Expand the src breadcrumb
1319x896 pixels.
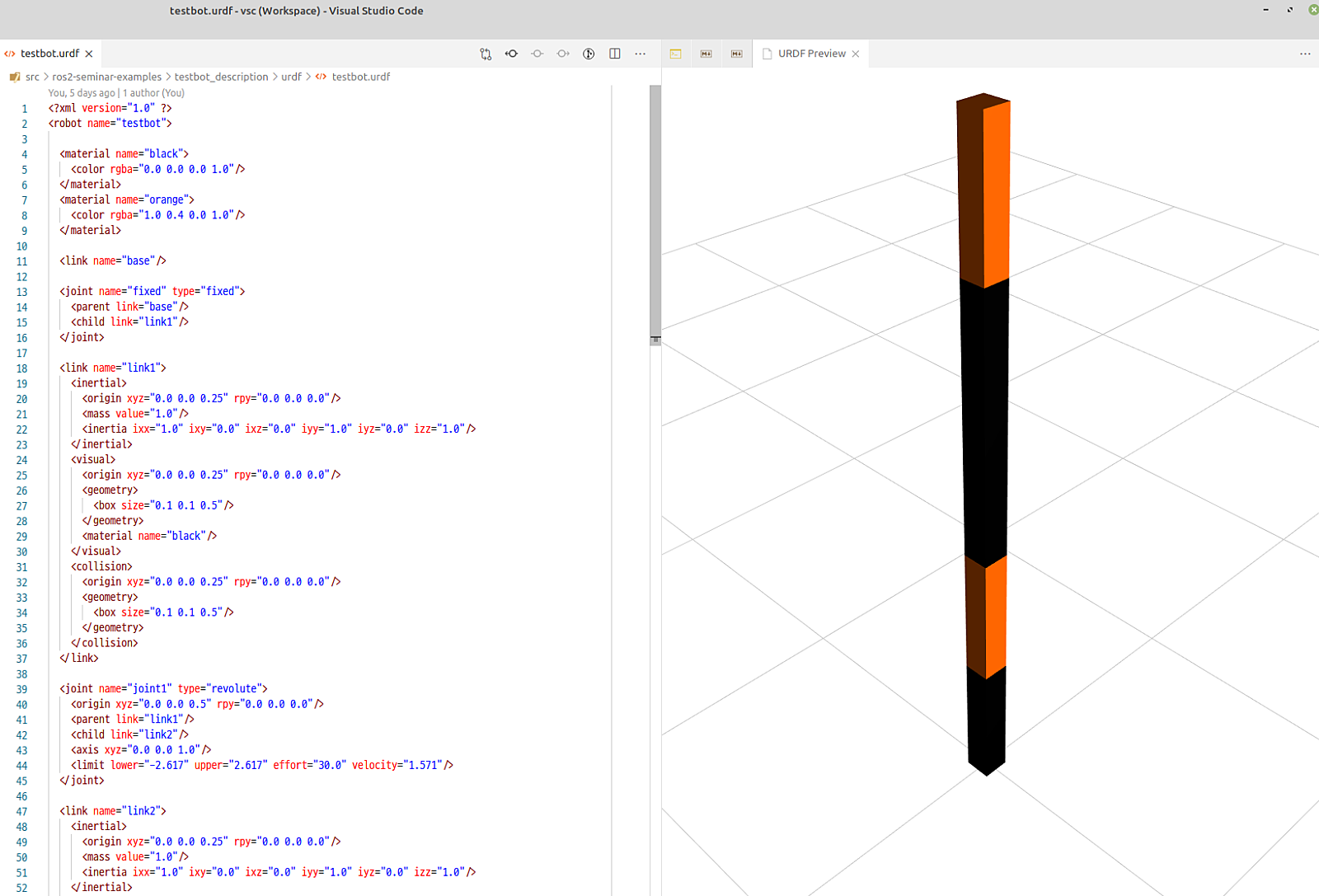pos(32,77)
